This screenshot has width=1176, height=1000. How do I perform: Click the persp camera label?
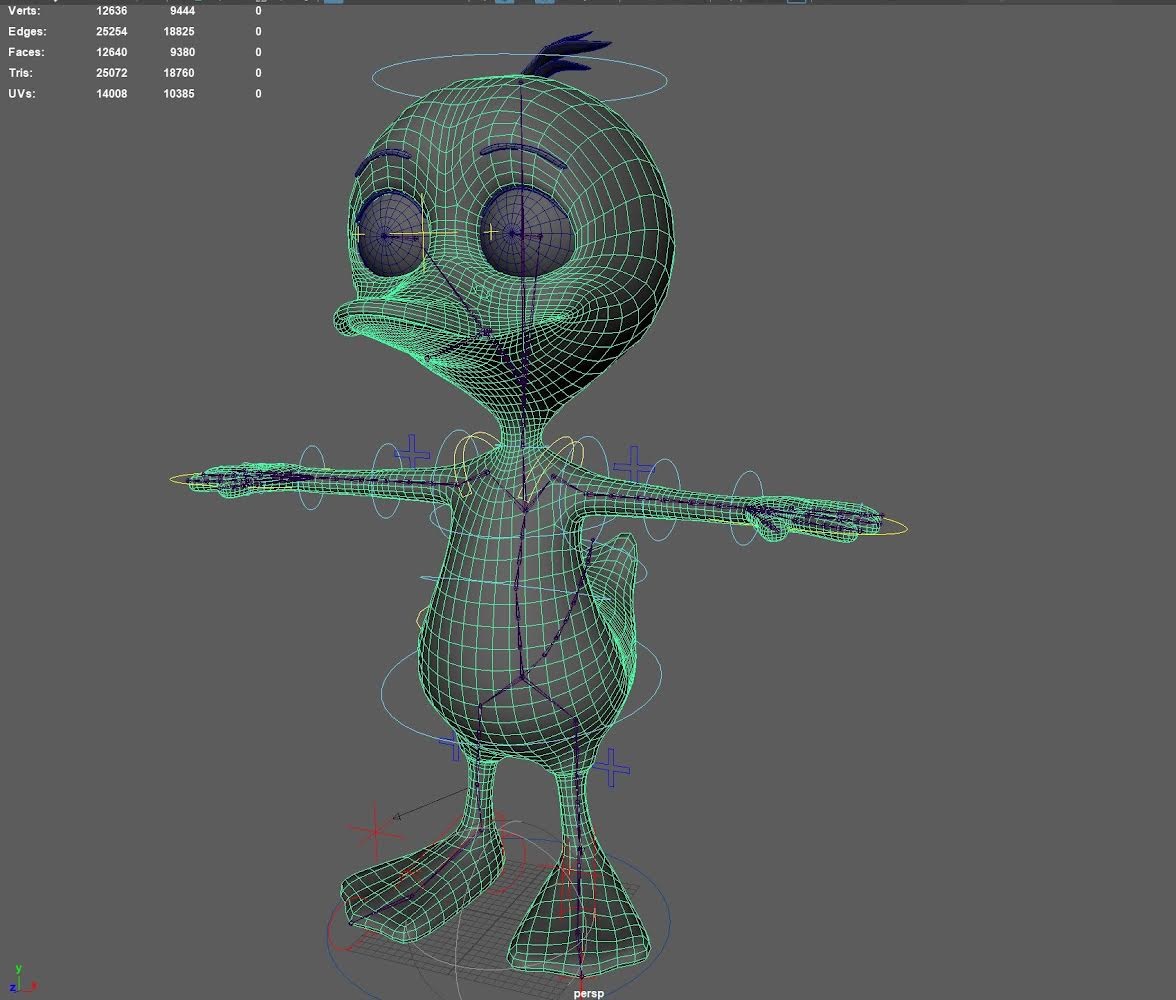[x=589, y=994]
